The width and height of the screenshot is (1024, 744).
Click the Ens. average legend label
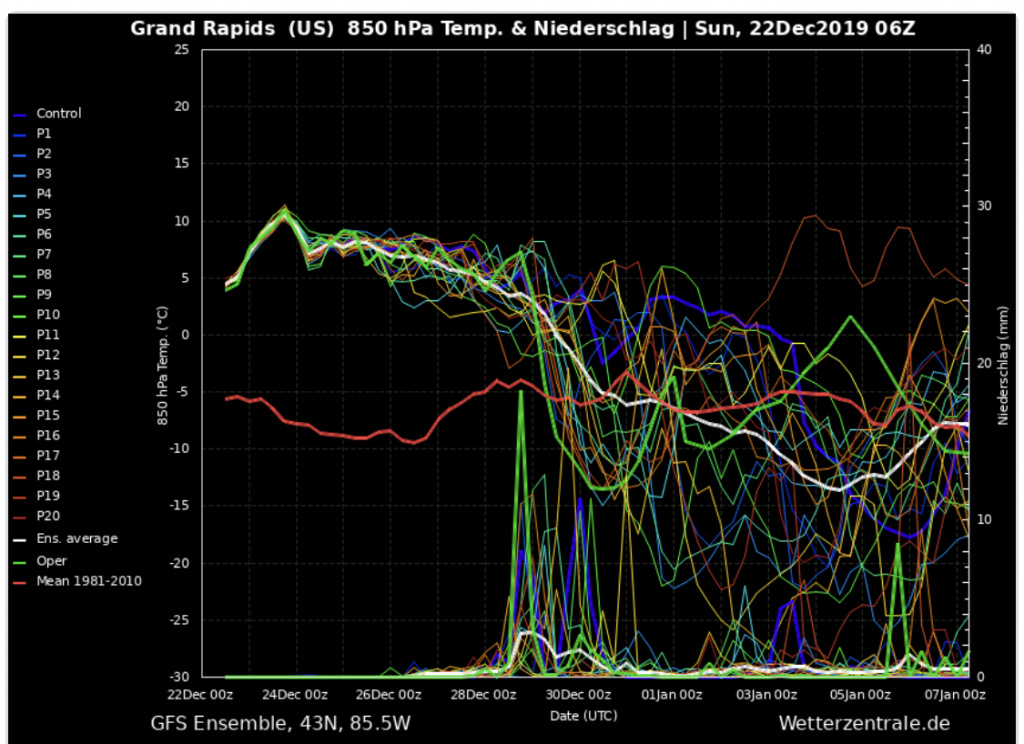(76, 539)
